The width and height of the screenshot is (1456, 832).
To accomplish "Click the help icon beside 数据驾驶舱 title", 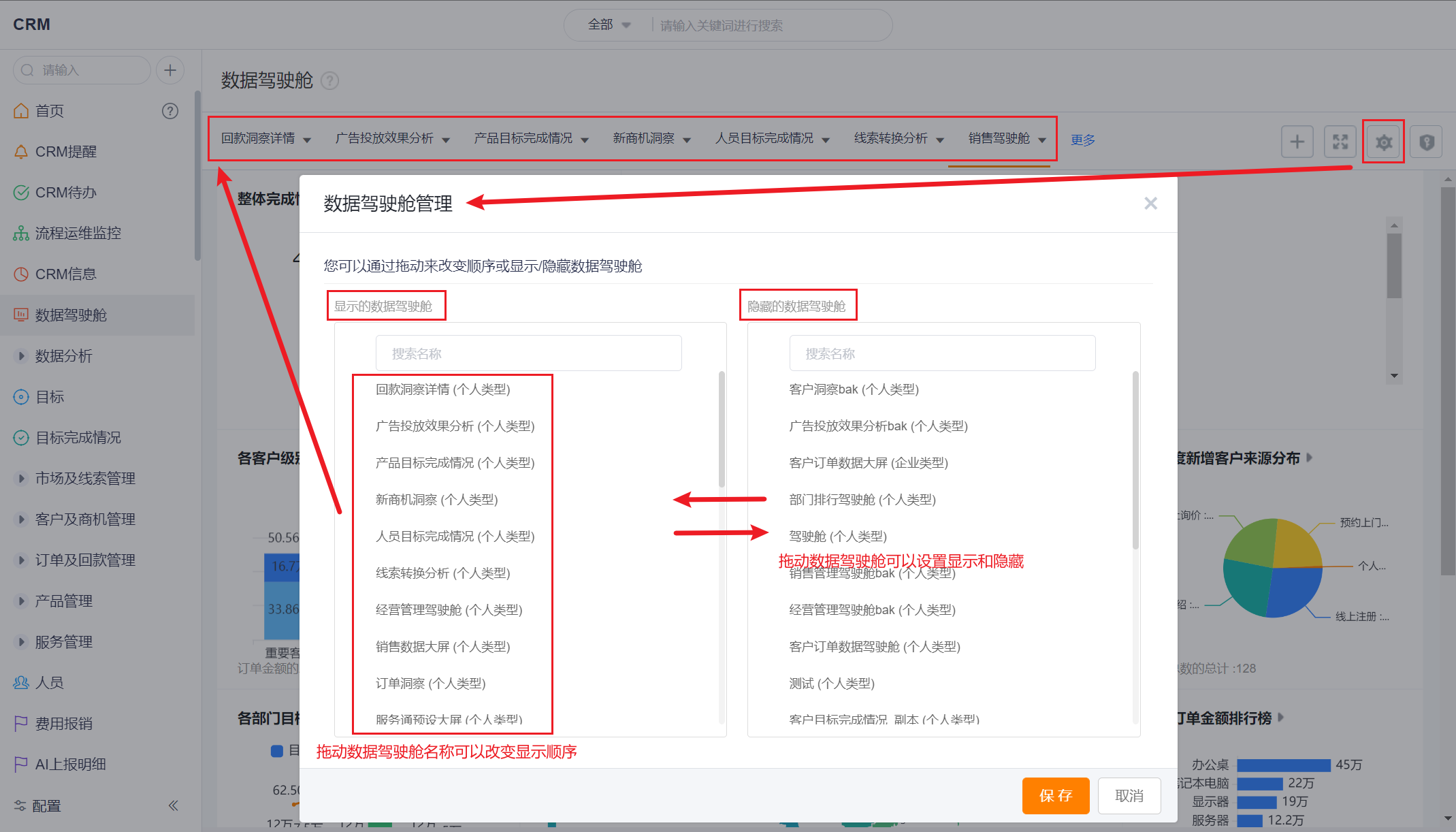I will click(329, 81).
